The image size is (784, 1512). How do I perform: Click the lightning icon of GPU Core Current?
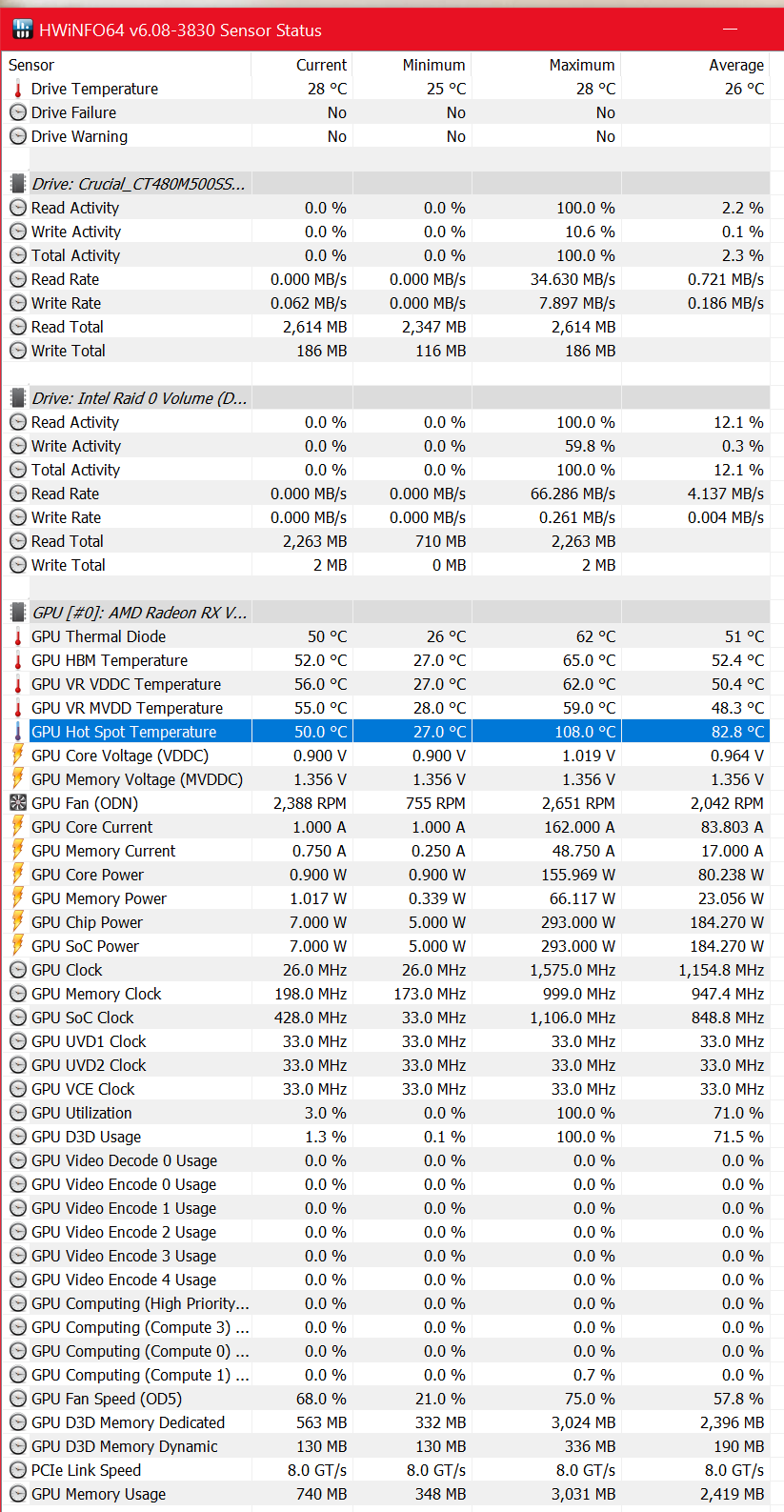coord(18,827)
